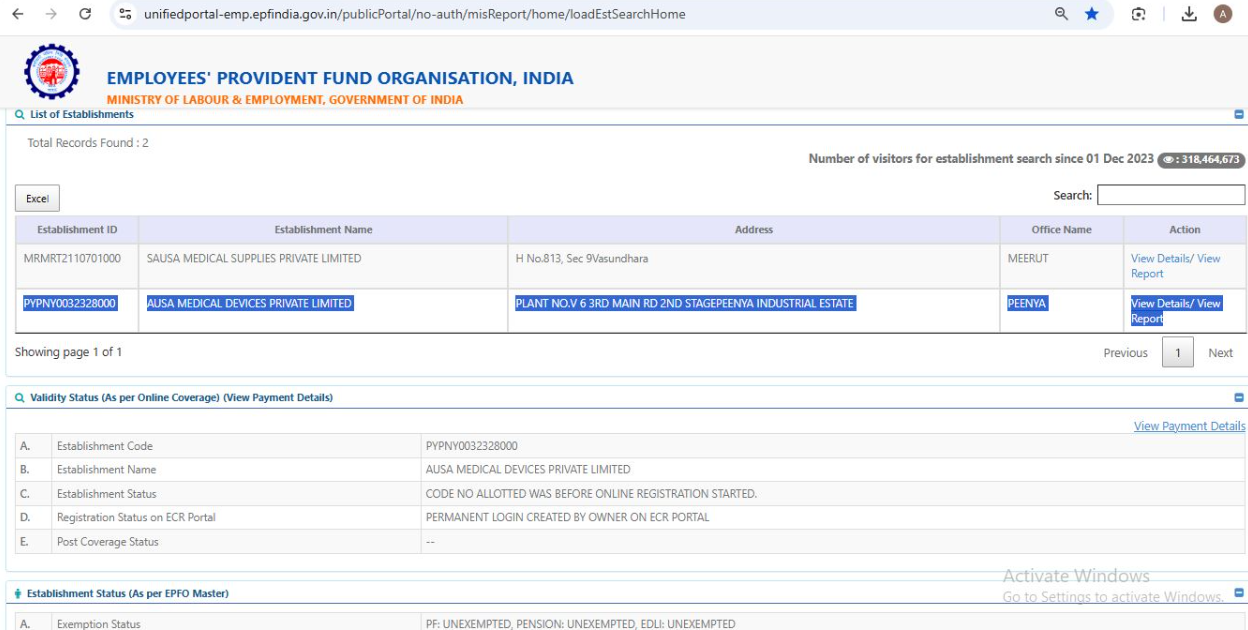The image size is (1248, 630).
Task: Sort by Office Name column header
Action: pos(1061,230)
